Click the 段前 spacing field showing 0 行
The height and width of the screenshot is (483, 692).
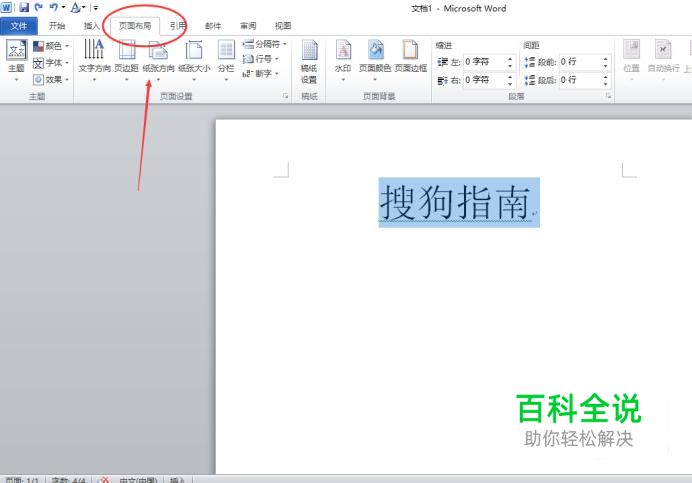tap(579, 62)
